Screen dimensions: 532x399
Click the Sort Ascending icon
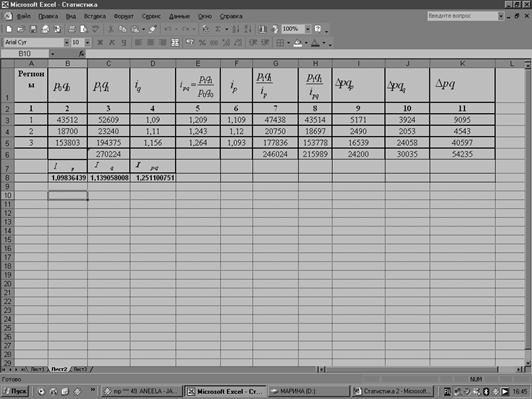pos(236,29)
